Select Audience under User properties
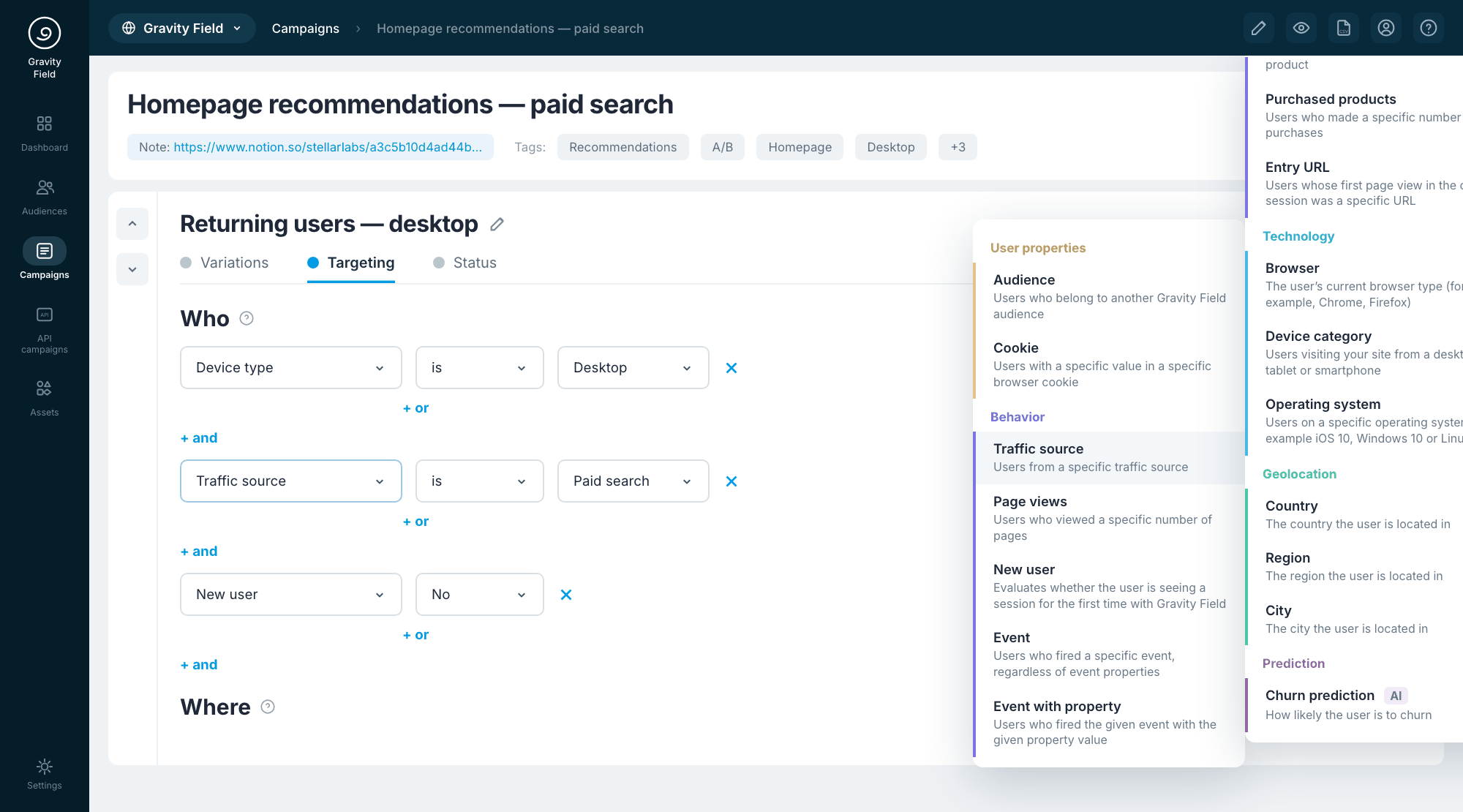The image size is (1463, 812). pyautogui.click(x=1109, y=296)
